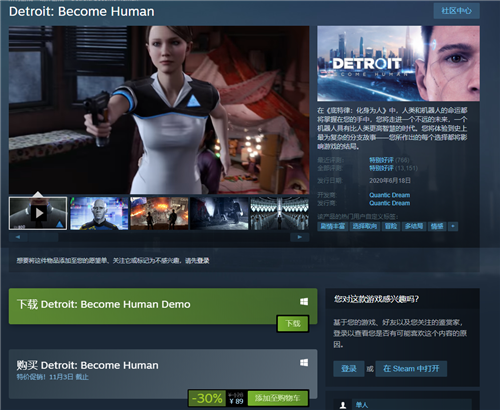Click the thumbnail strip scrollbar handle
The image size is (500, 410).
[43, 237]
